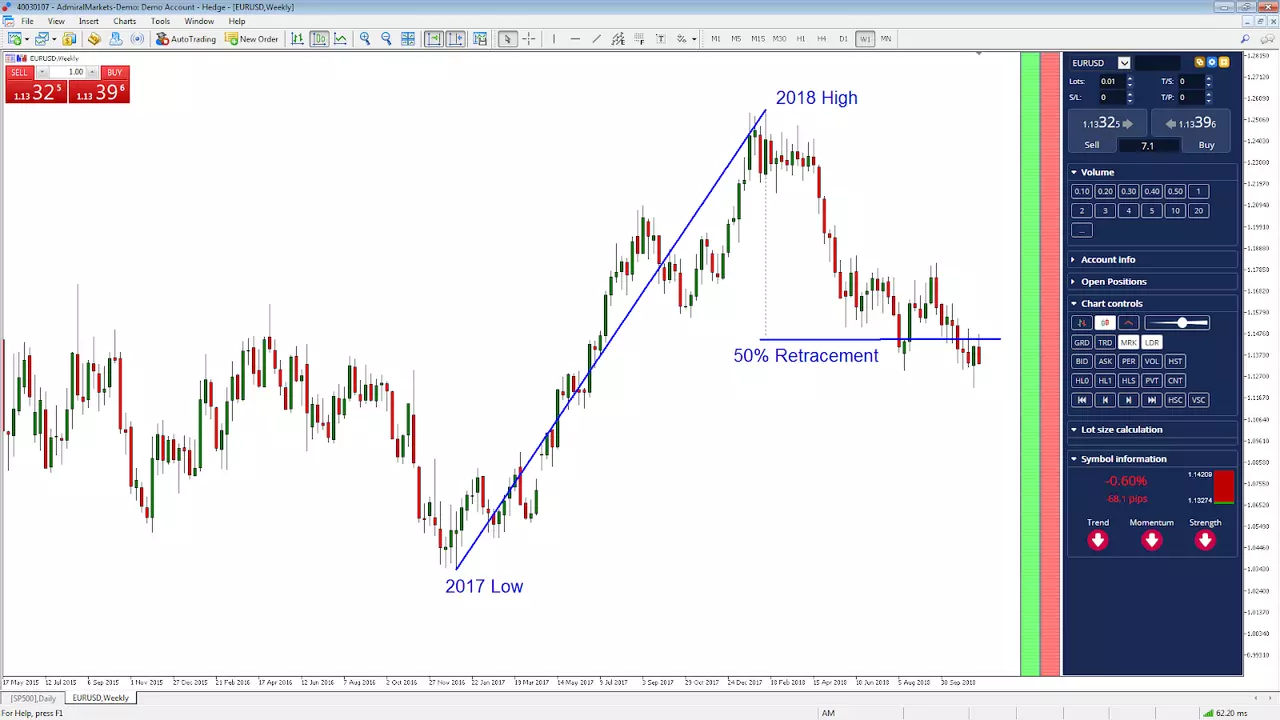Image resolution: width=1280 pixels, height=720 pixels.
Task: Toggle VOL volumes button
Action: (x=1152, y=361)
